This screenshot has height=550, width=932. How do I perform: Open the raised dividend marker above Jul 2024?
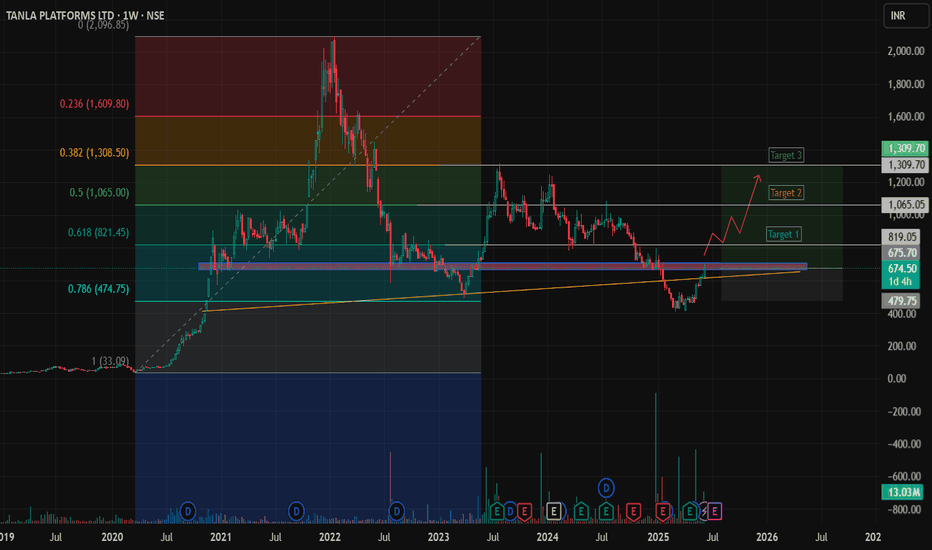pos(606,488)
